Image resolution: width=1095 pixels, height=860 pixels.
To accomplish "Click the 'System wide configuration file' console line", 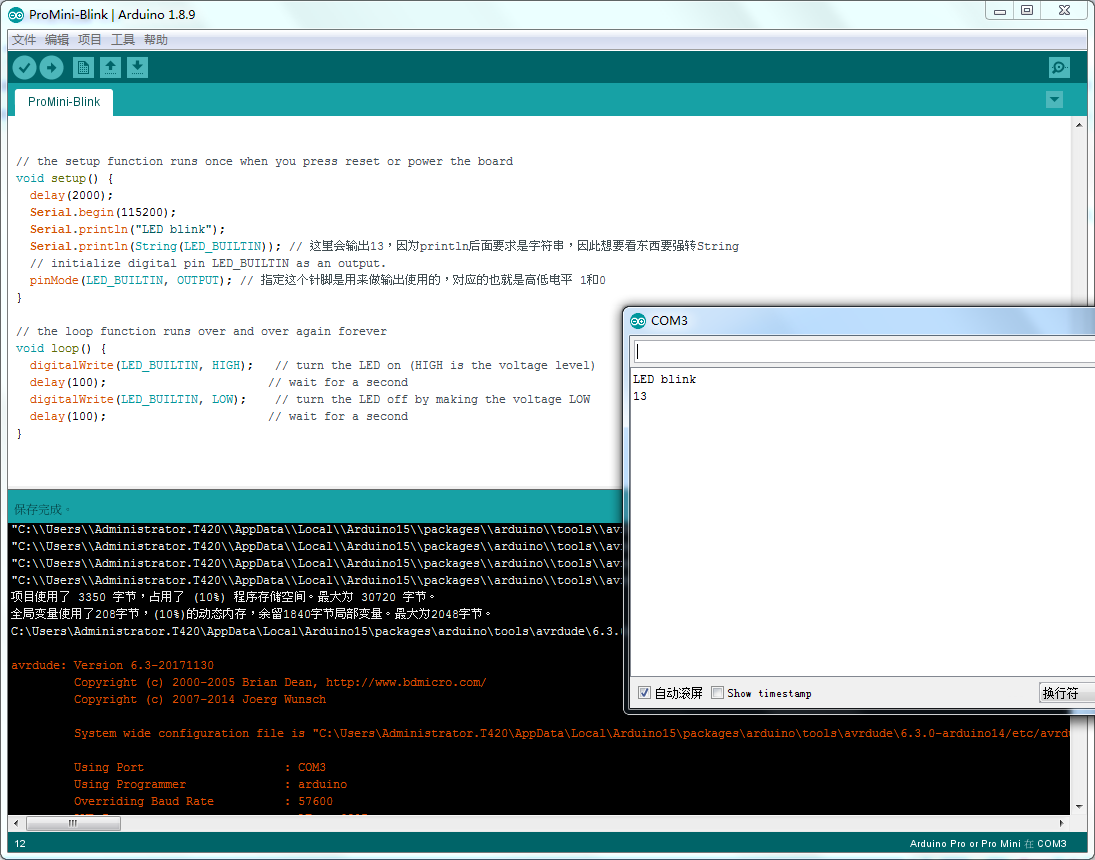I will click(572, 733).
